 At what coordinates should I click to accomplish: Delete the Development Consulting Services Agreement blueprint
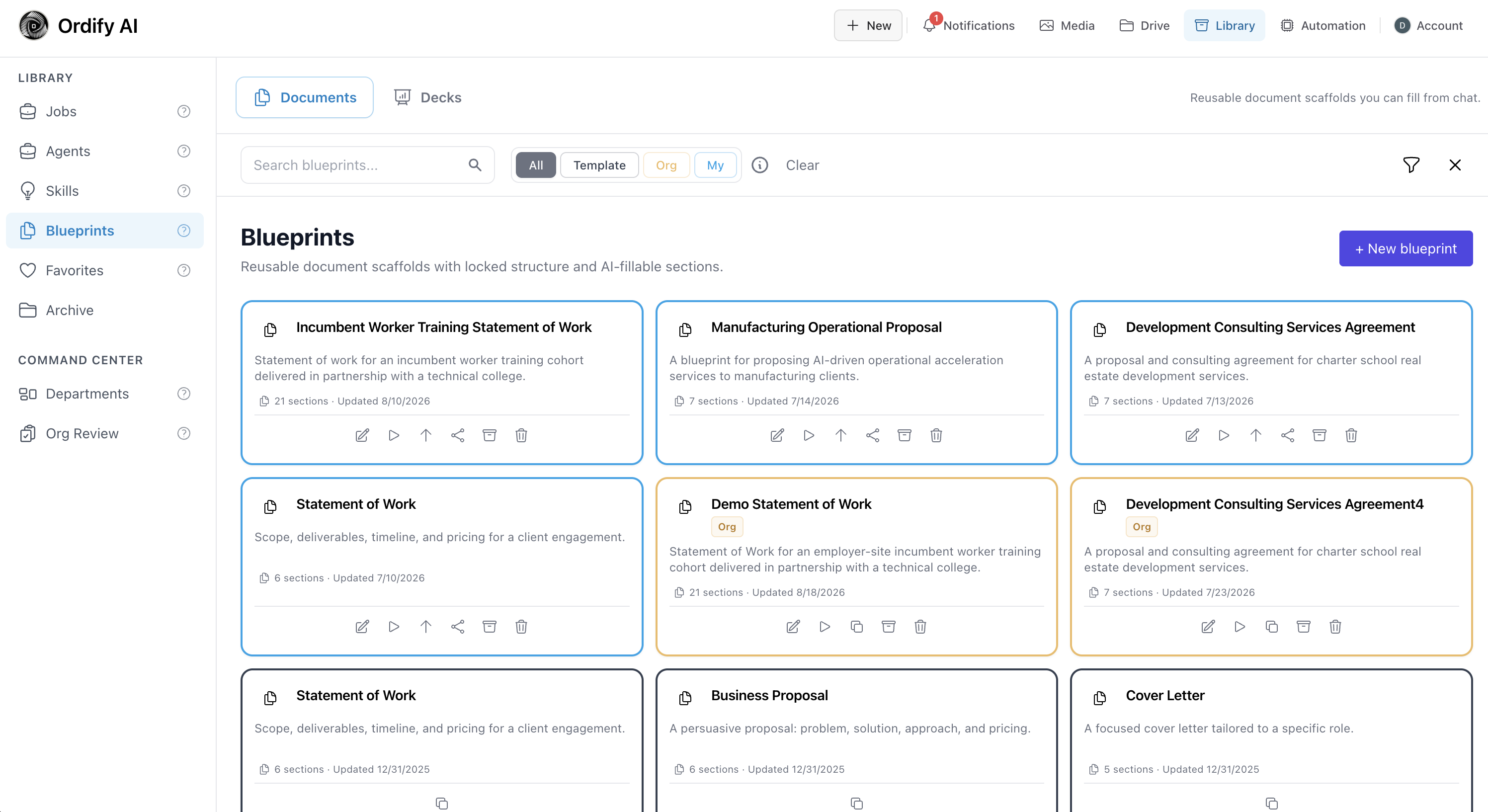(x=1350, y=435)
